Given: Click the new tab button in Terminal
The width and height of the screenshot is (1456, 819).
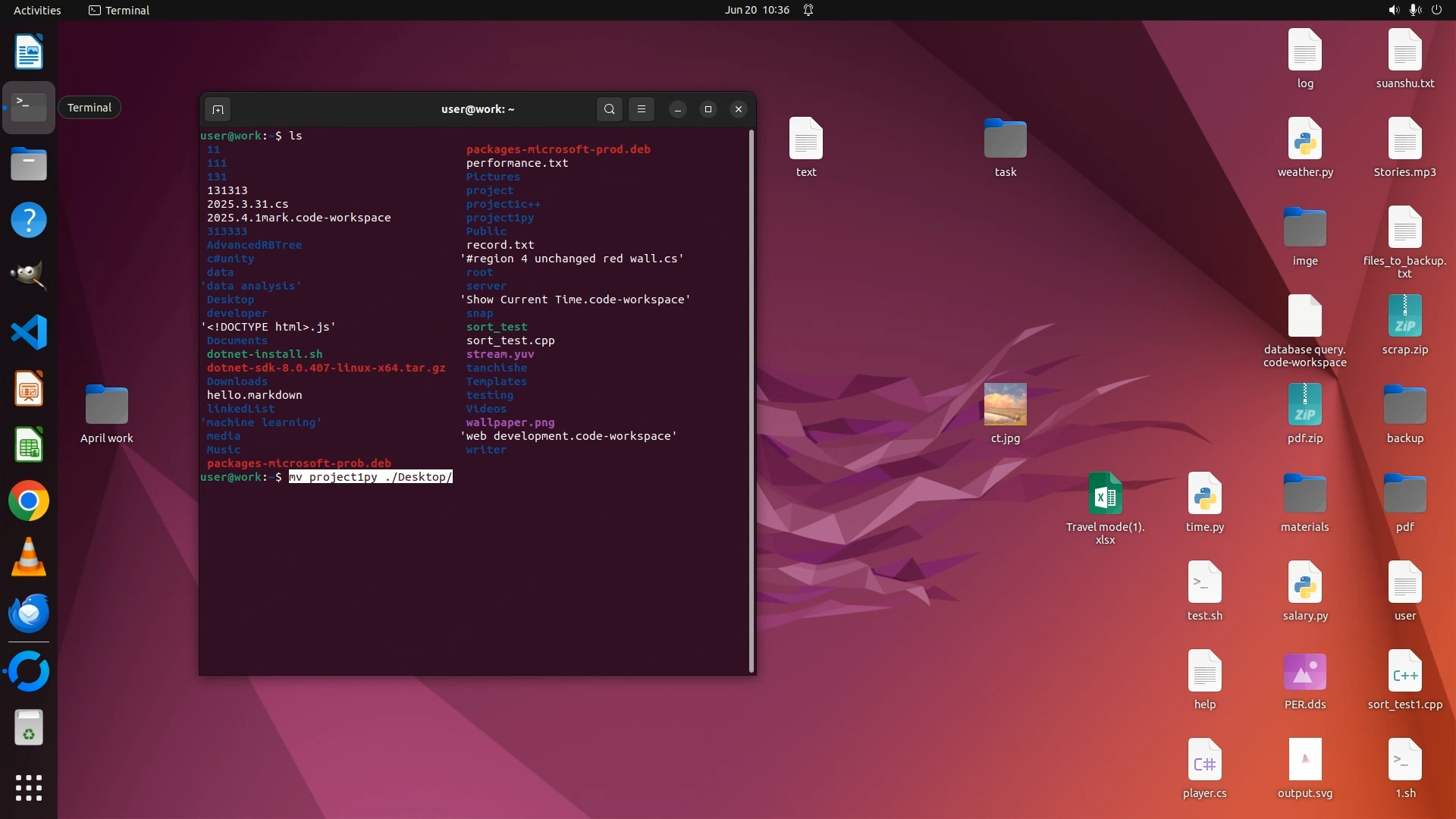Looking at the screenshot, I should (x=218, y=109).
